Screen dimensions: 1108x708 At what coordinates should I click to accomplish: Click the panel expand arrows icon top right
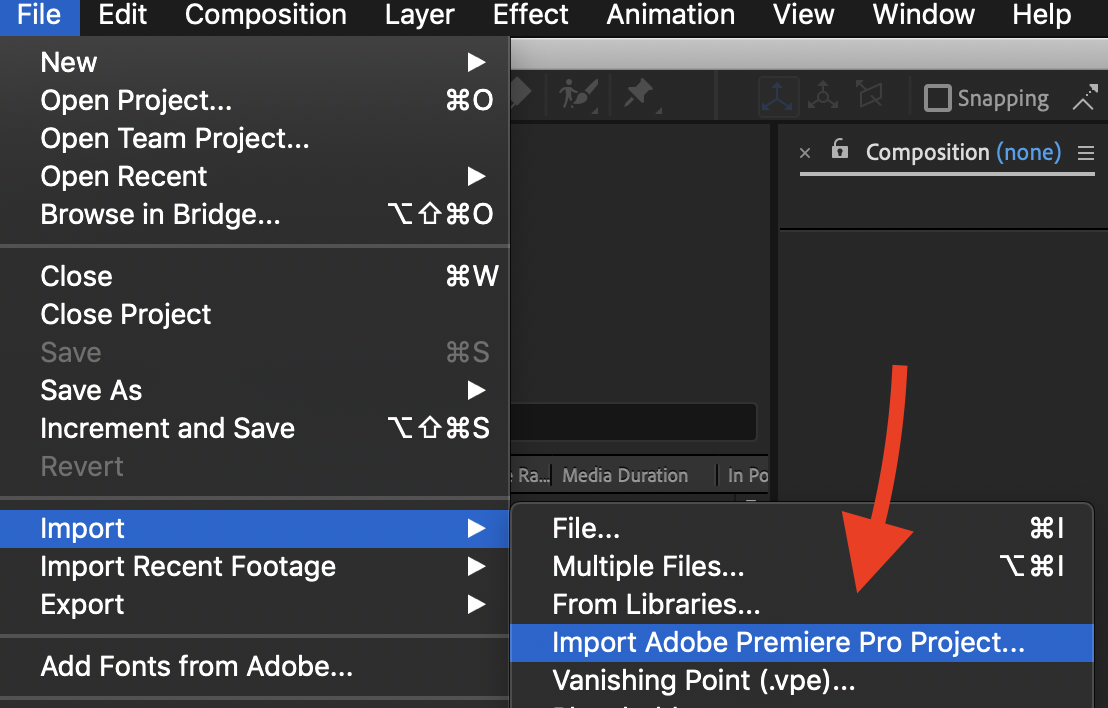pos(1085,98)
